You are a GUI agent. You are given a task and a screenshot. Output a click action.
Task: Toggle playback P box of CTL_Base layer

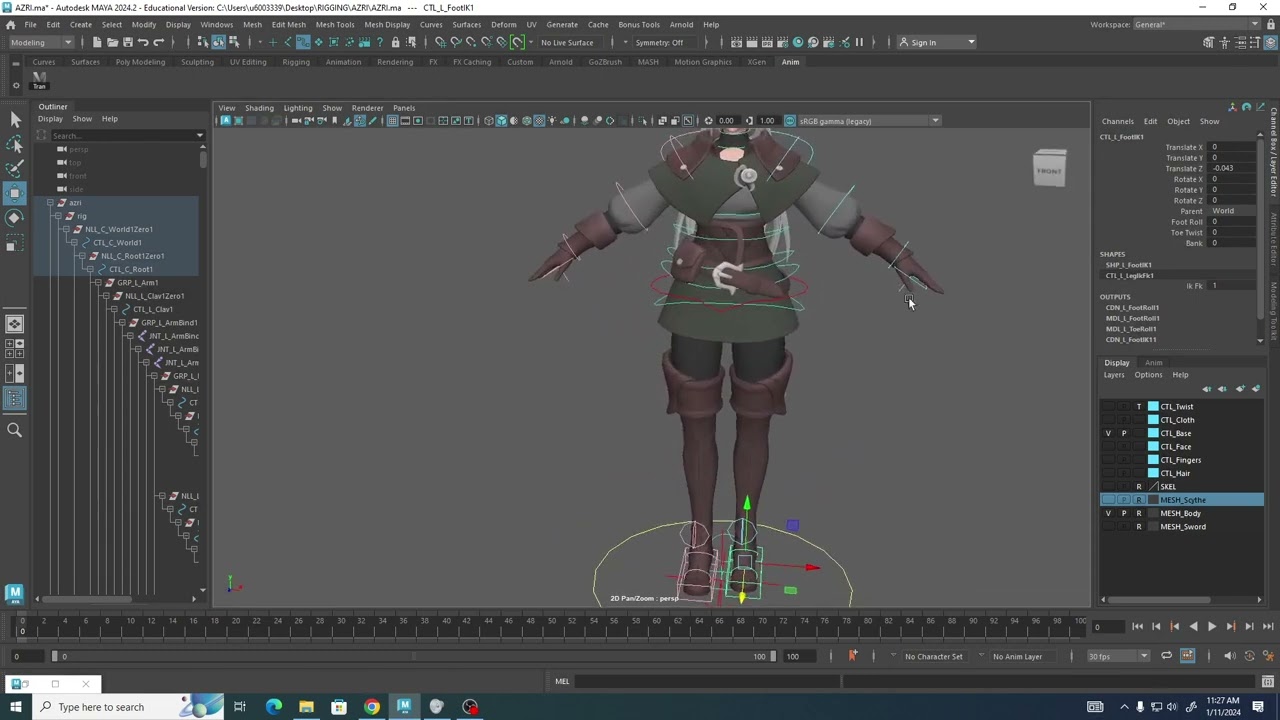(1123, 433)
